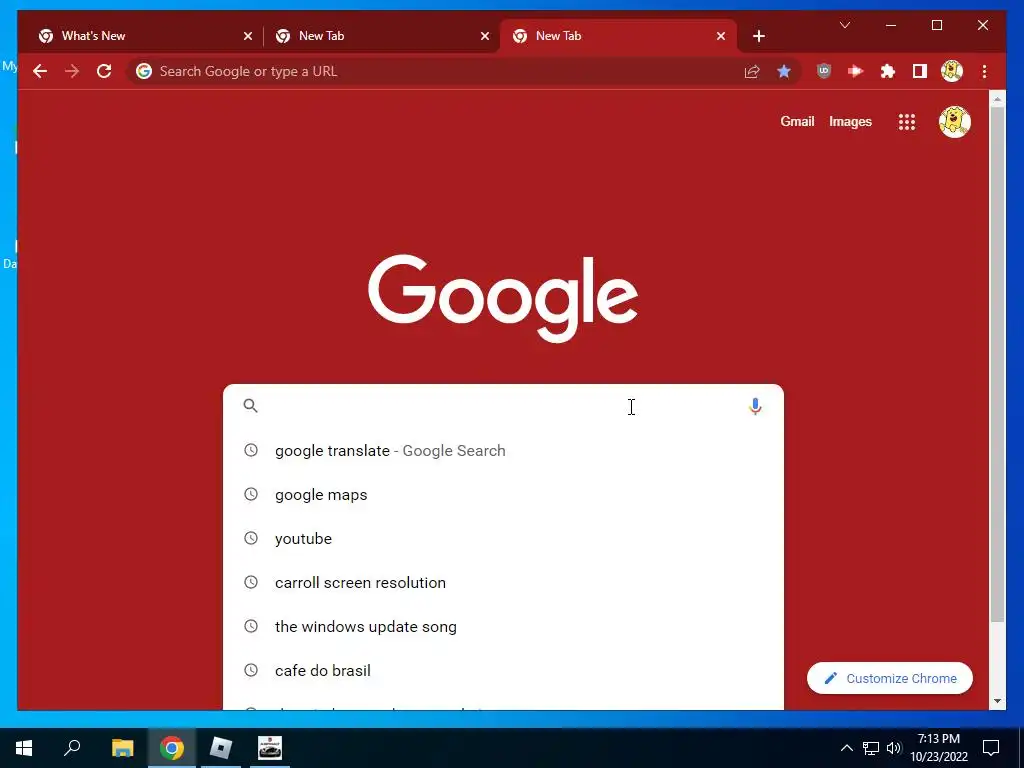The width and height of the screenshot is (1024, 768).
Task: Show hidden system tray icons
Action: pyautogui.click(x=846, y=748)
